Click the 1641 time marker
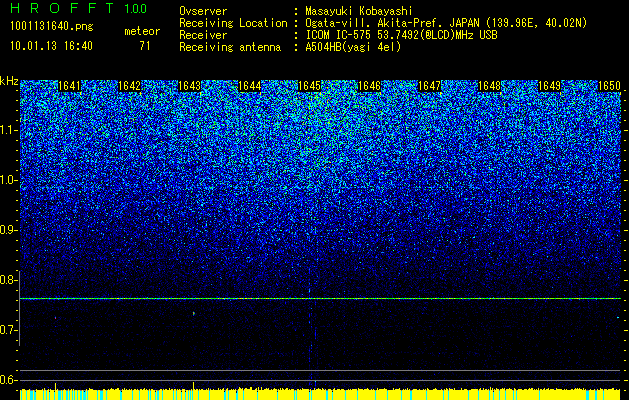Screen dimensions: 629x400 pyautogui.click(x=70, y=86)
